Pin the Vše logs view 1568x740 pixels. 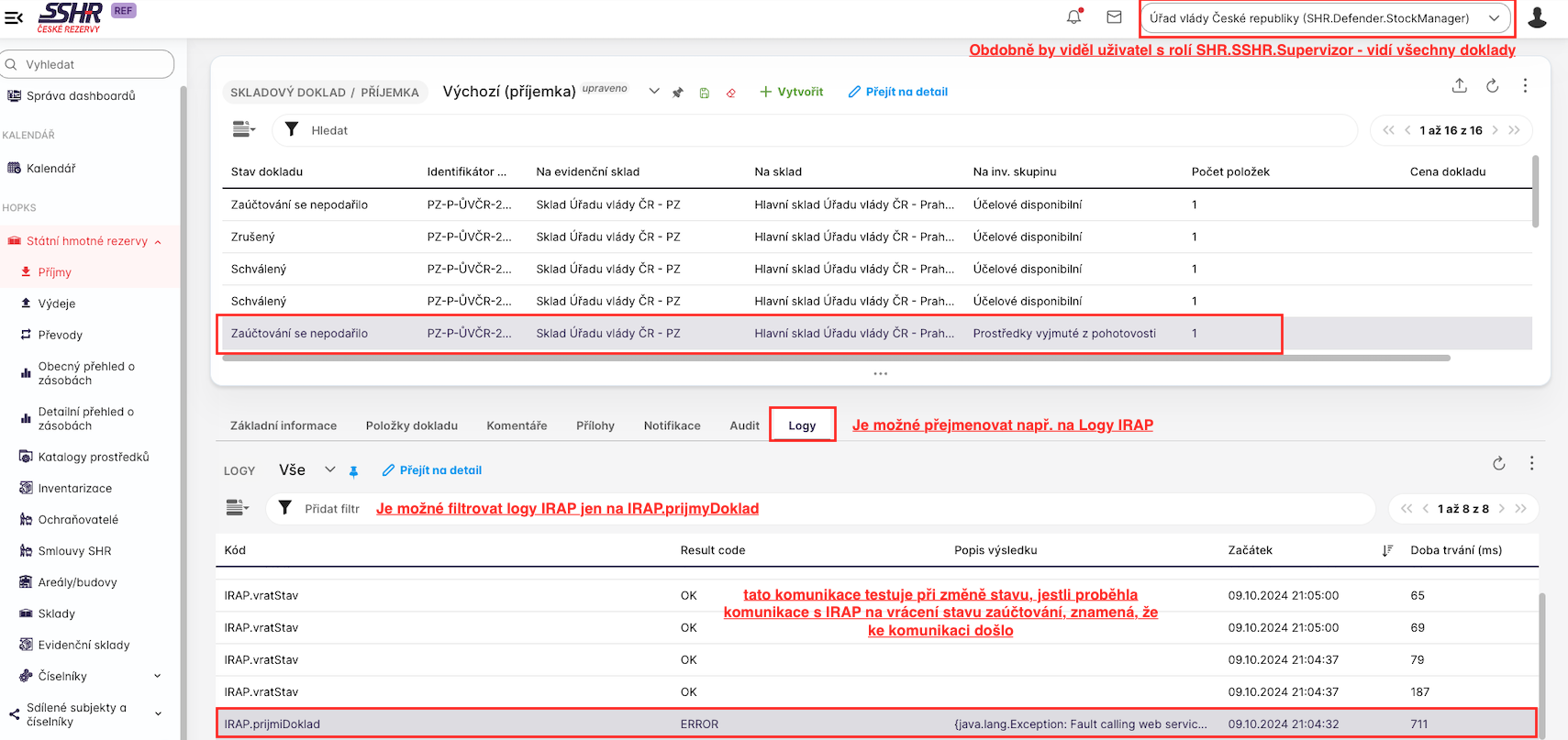(x=353, y=471)
